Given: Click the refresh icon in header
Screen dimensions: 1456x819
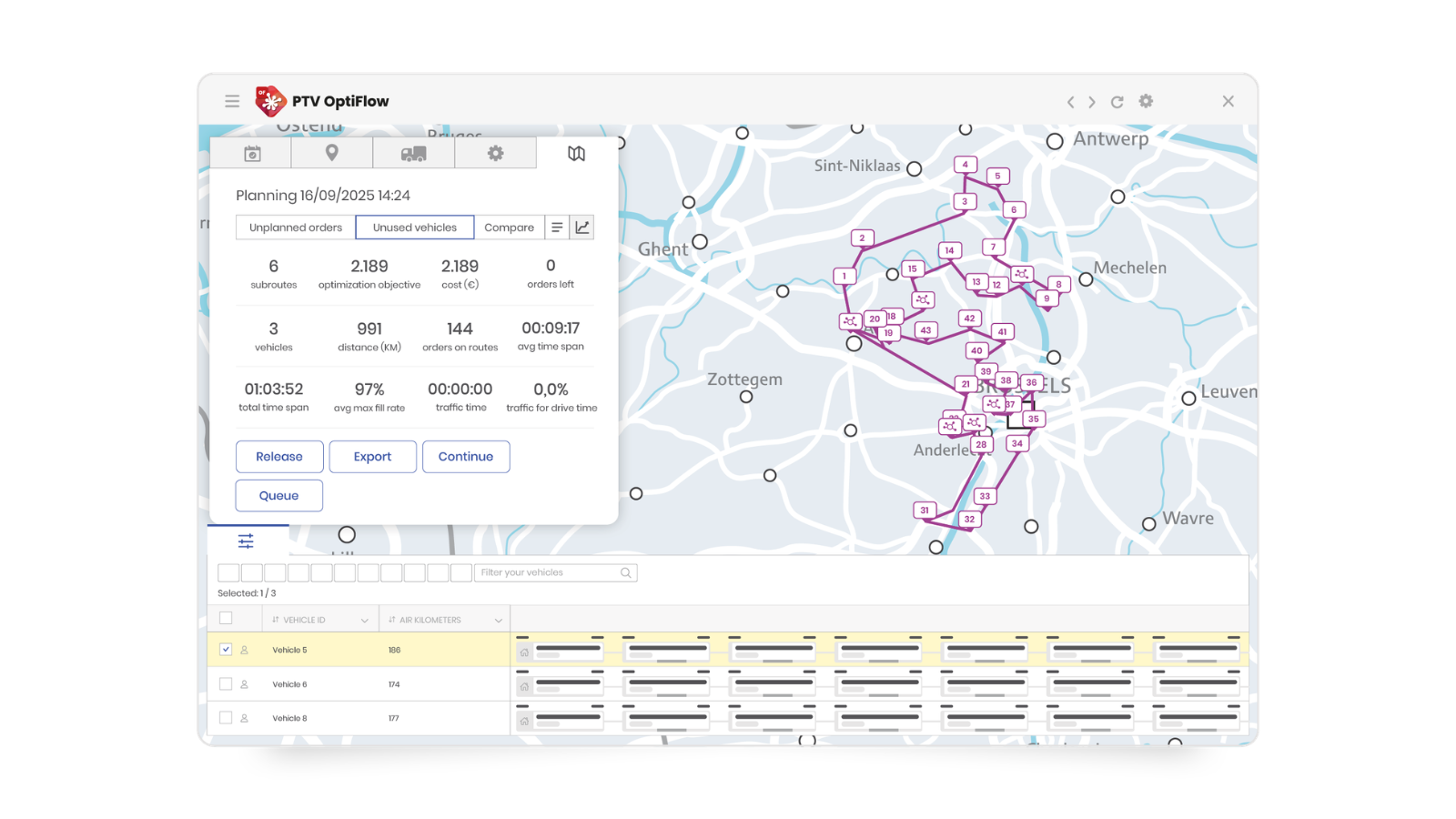Looking at the screenshot, I should click(x=1117, y=102).
